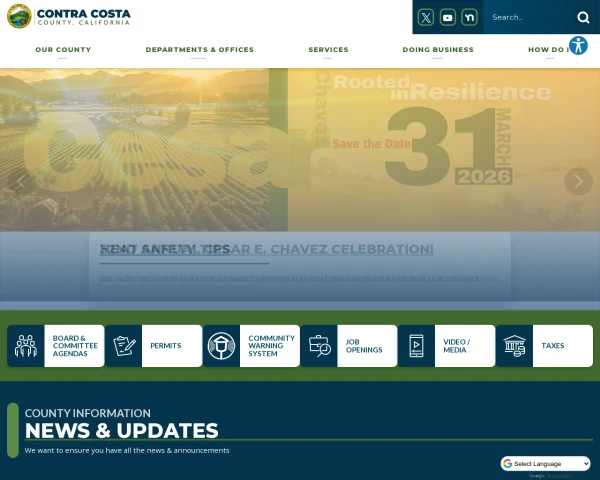Click the Chavez Celebration slide headline

point(267,249)
